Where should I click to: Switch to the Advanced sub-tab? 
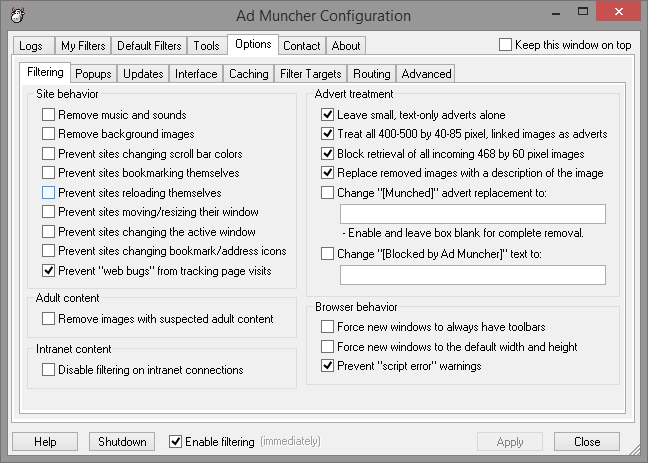[x=426, y=74]
